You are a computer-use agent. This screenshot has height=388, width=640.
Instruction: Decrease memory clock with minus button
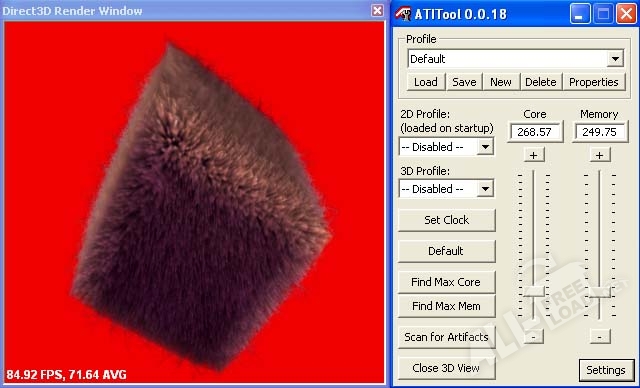(600, 337)
